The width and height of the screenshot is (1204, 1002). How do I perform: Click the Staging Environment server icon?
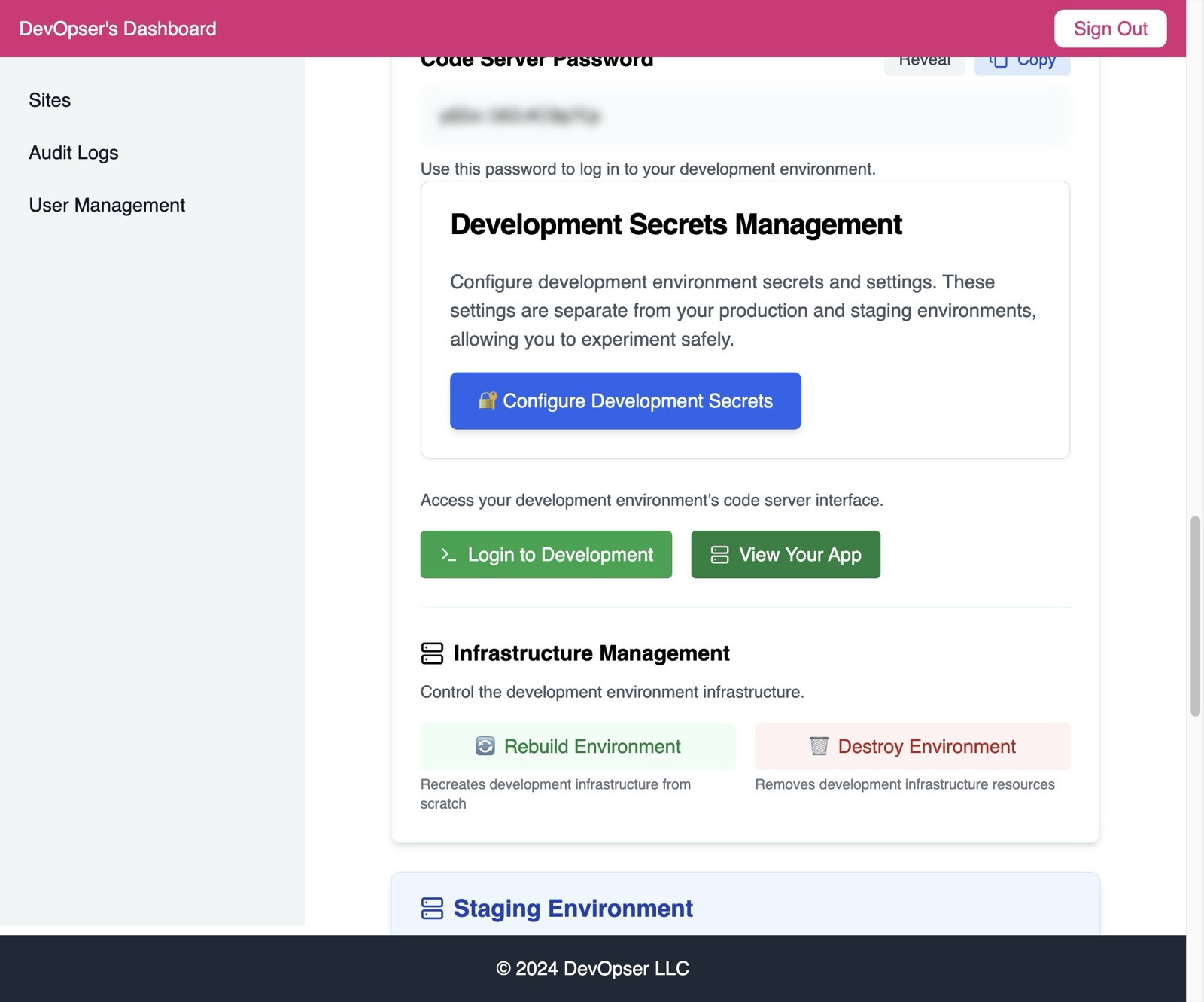(432, 909)
